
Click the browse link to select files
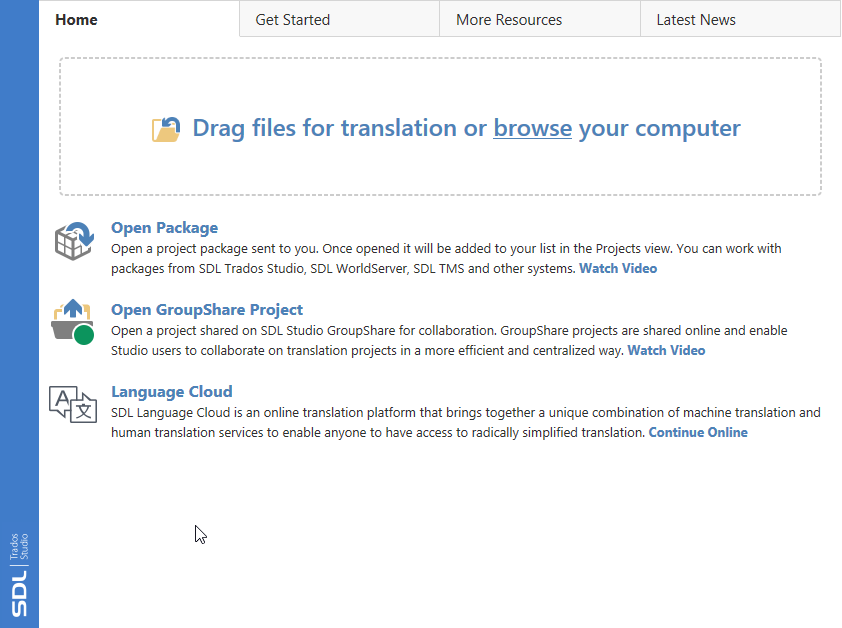tap(533, 128)
